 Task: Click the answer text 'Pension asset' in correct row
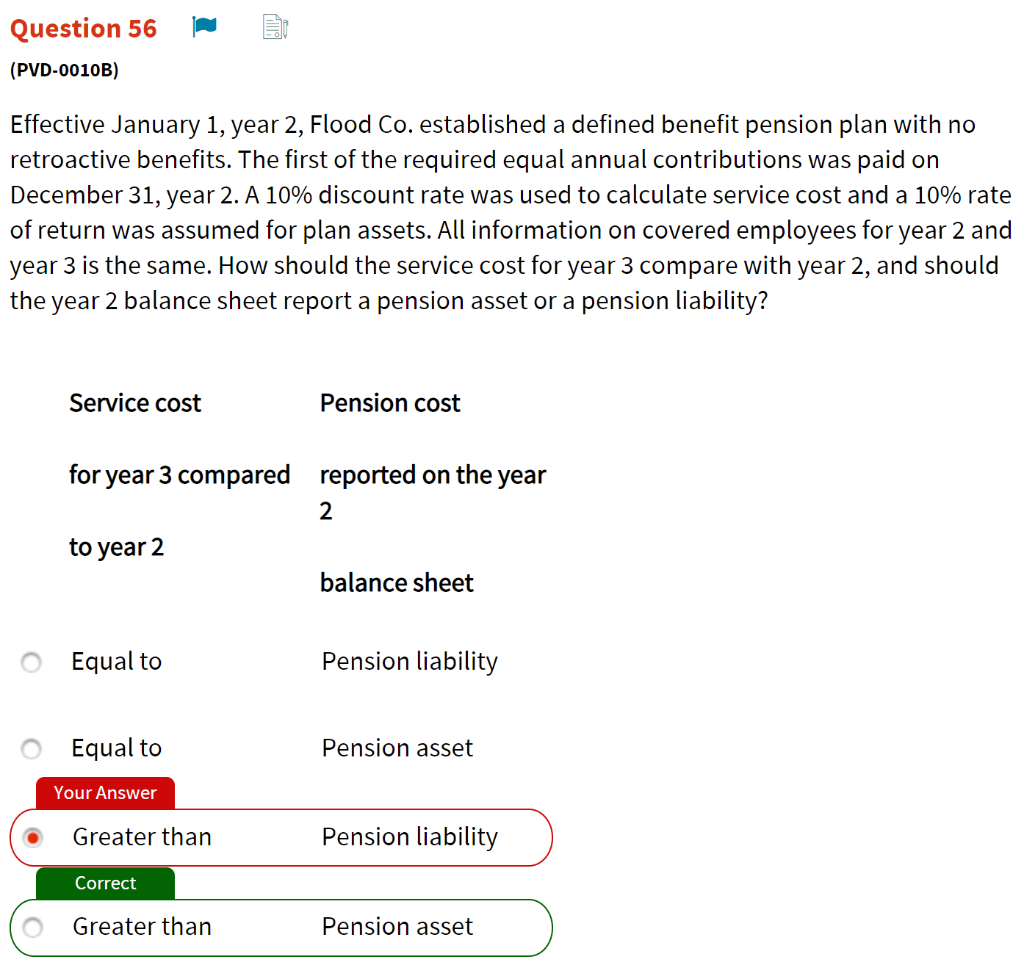point(397,927)
